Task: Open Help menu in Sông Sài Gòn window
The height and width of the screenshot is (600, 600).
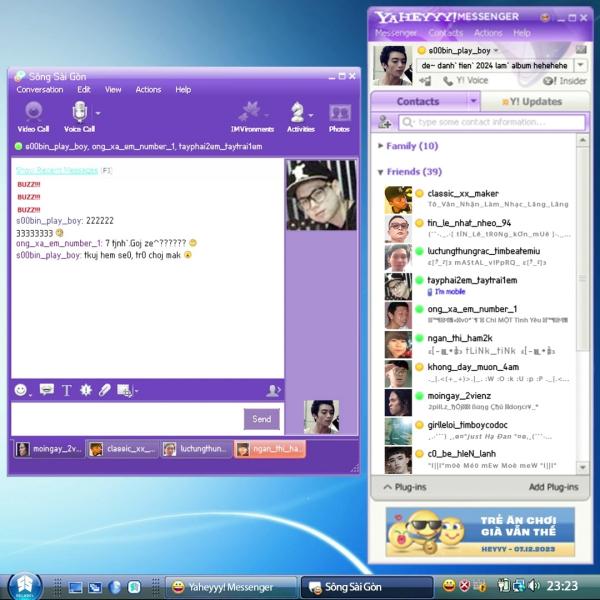Action: 183,90
